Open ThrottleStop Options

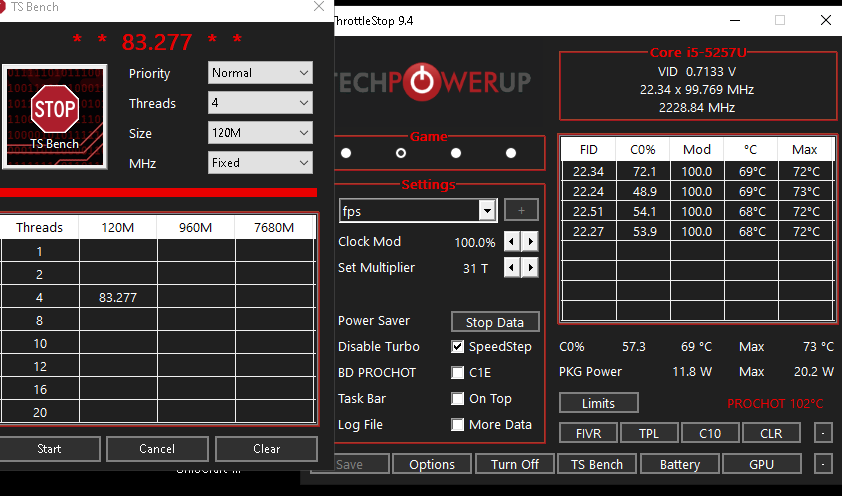(x=432, y=464)
